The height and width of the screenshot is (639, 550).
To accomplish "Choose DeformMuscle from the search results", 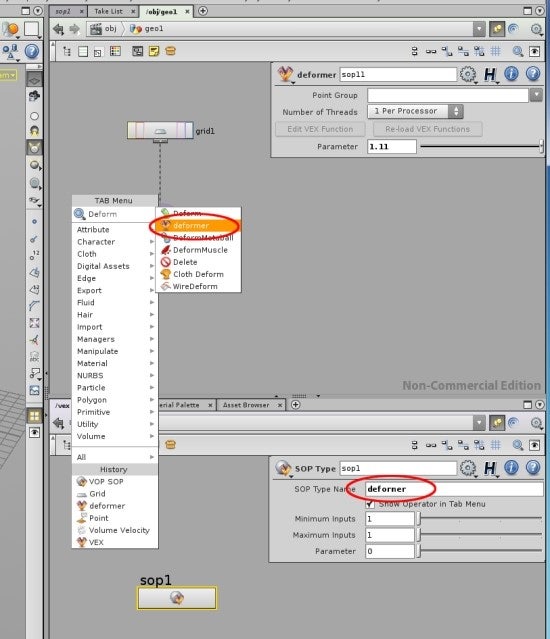I will 198,250.
